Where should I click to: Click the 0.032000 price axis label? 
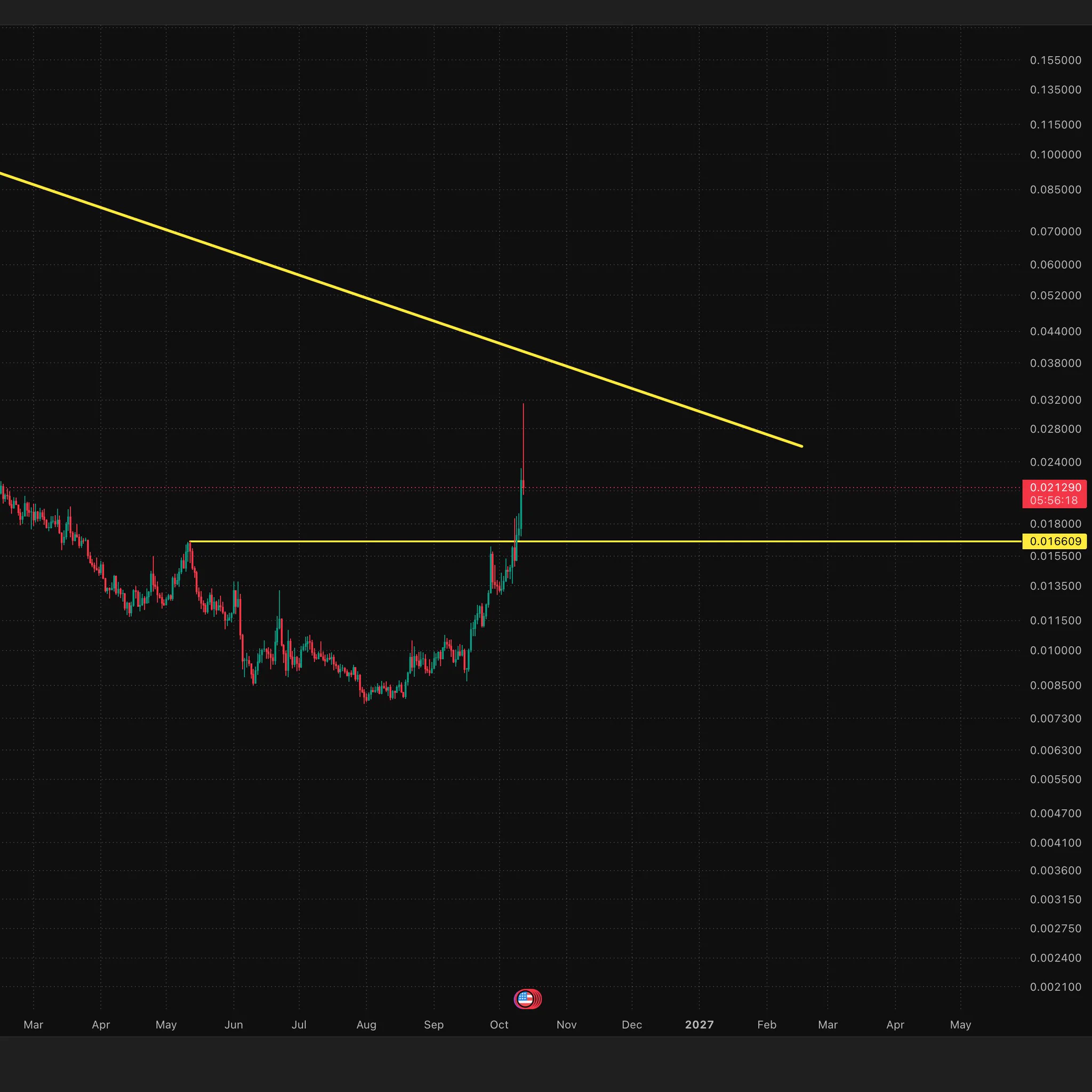pyautogui.click(x=1055, y=400)
